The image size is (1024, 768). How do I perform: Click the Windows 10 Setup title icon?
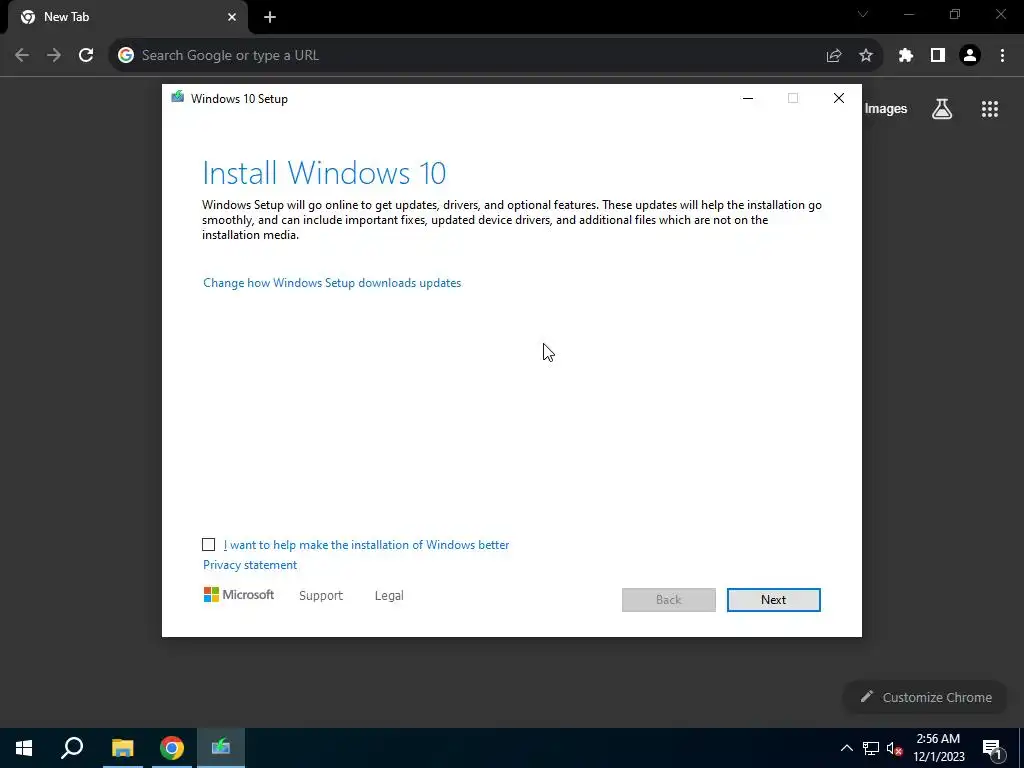pyautogui.click(x=178, y=97)
